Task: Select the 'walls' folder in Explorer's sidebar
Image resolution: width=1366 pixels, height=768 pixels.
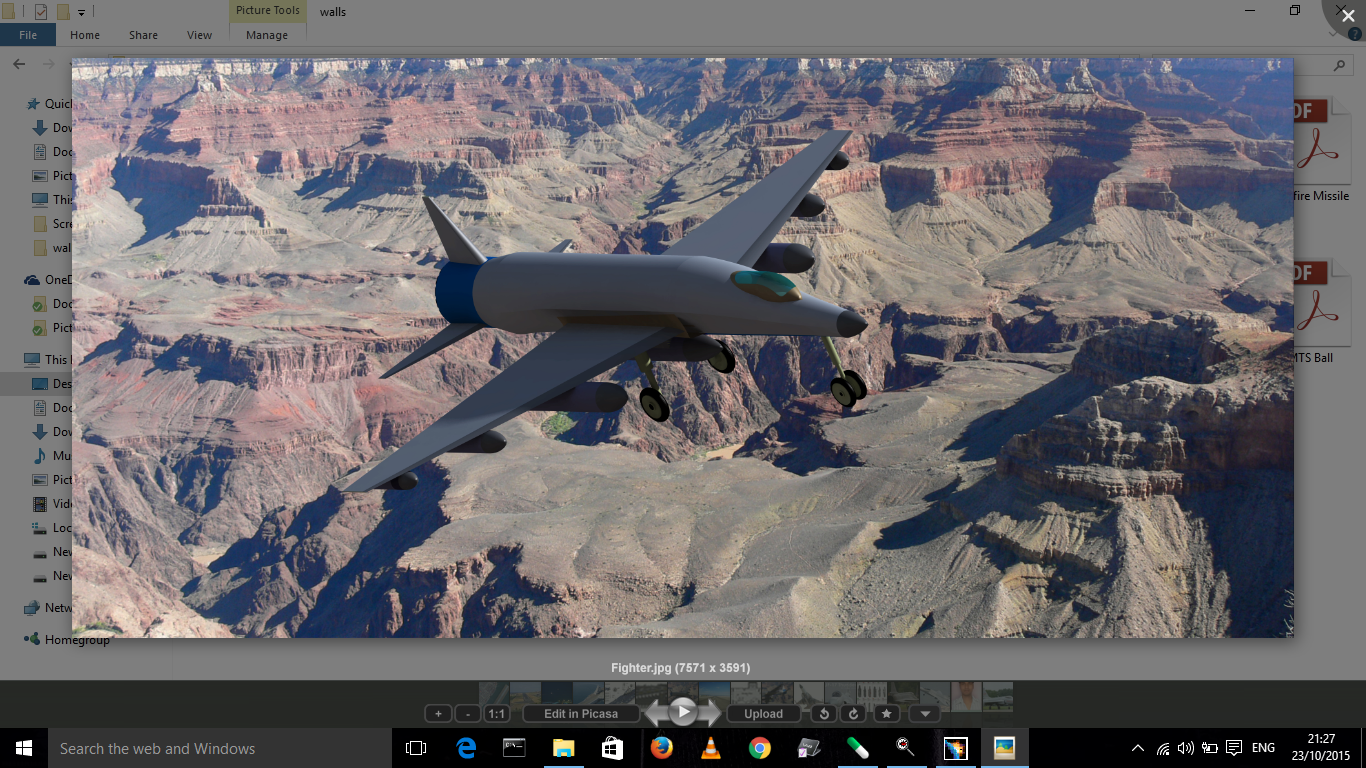Action: (52, 248)
